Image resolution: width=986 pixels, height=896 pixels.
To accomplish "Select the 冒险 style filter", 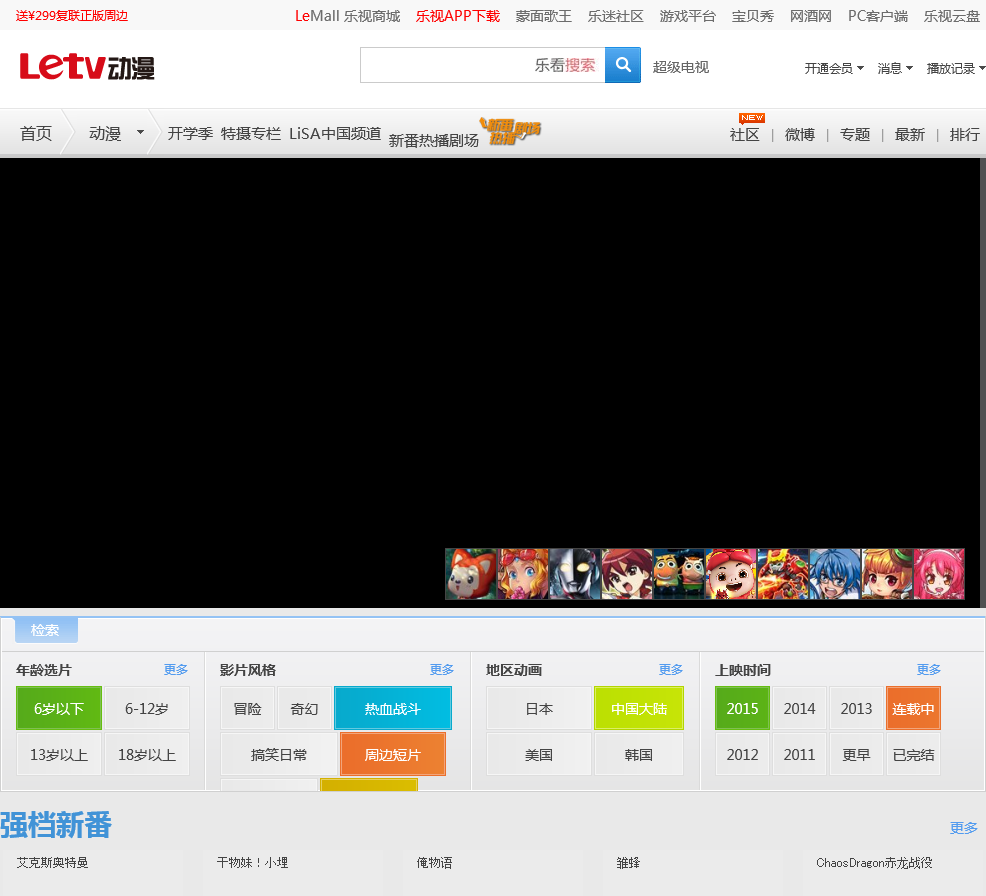I will [x=247, y=708].
